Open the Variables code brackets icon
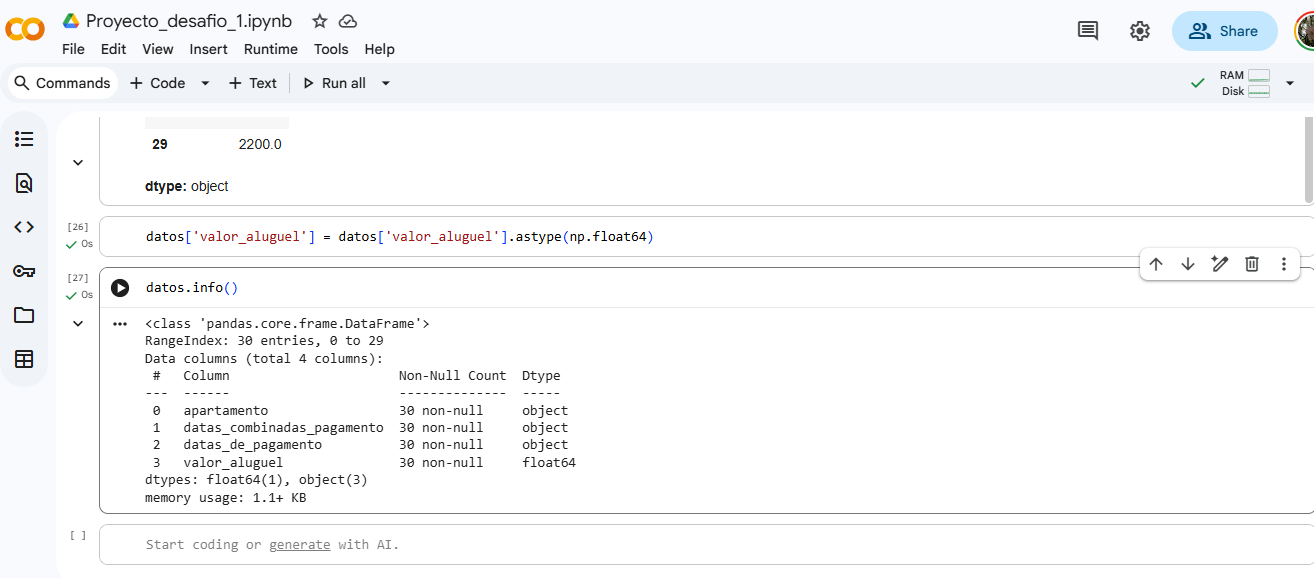Image resolution: width=1314 pixels, height=578 pixels. 24,227
